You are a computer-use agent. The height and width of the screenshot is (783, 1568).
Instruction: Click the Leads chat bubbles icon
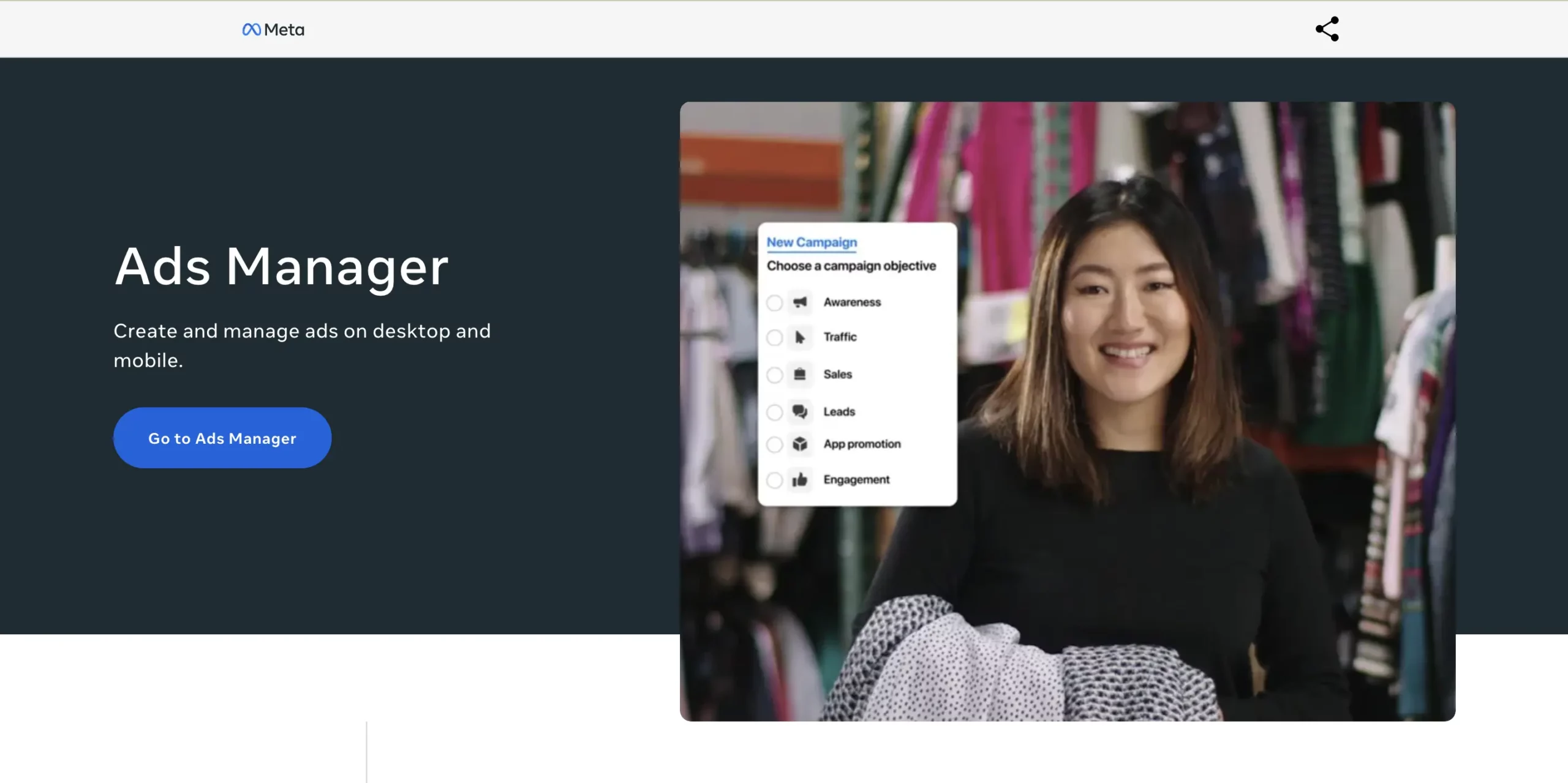coord(800,411)
